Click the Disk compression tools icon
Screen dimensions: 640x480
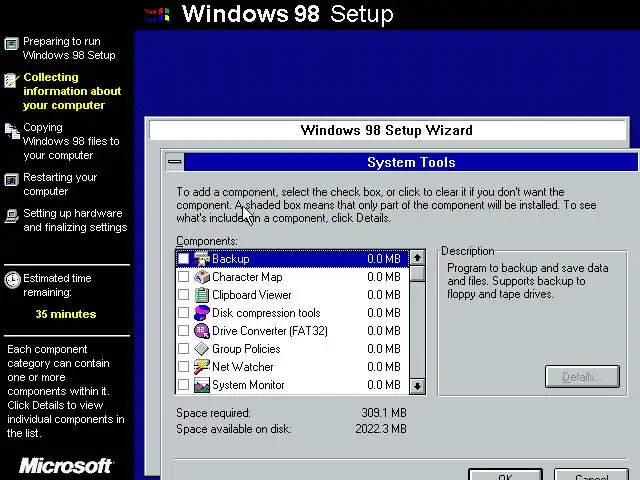(x=202, y=313)
